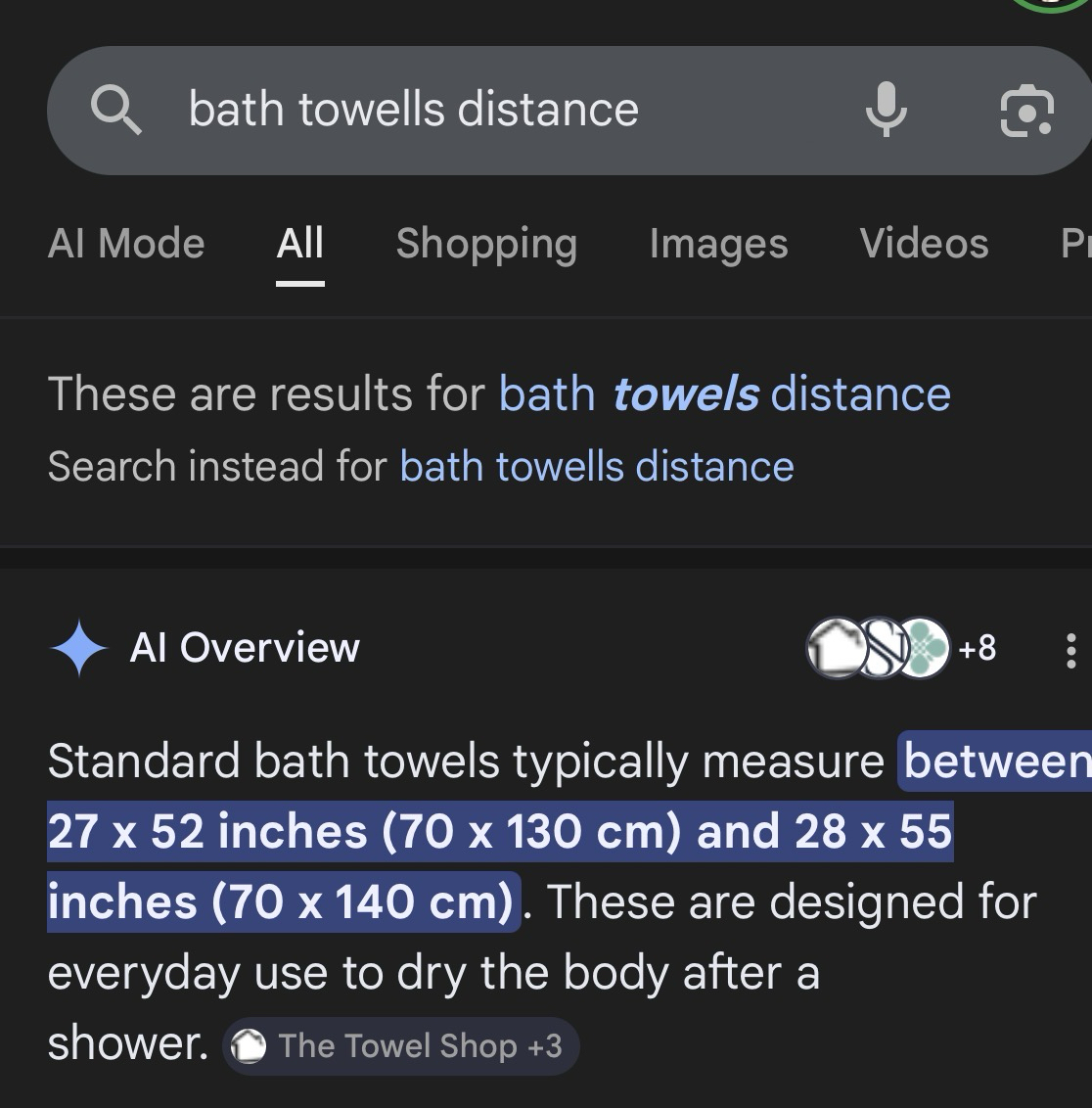Select the All results tab
The width and height of the screenshot is (1092, 1108).
299,244
